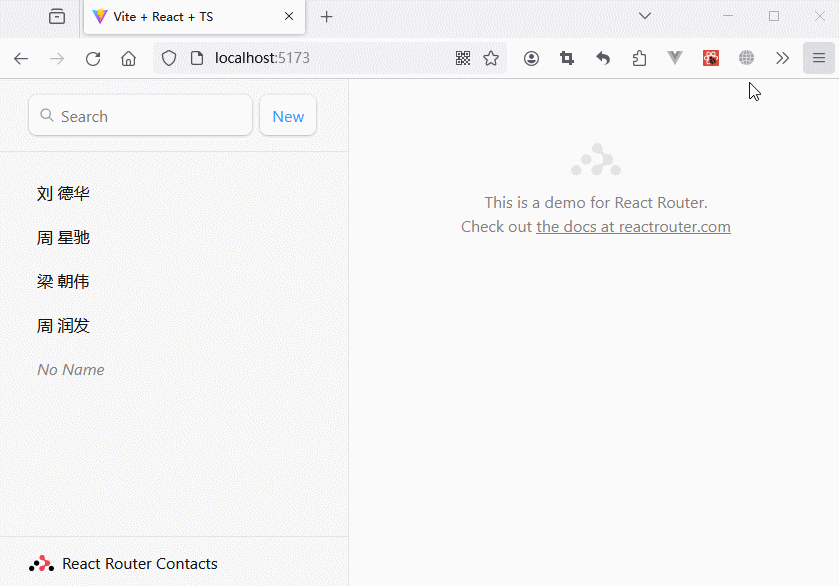
Task: Open the extensions puzzle piece icon
Action: pyautogui.click(x=639, y=58)
